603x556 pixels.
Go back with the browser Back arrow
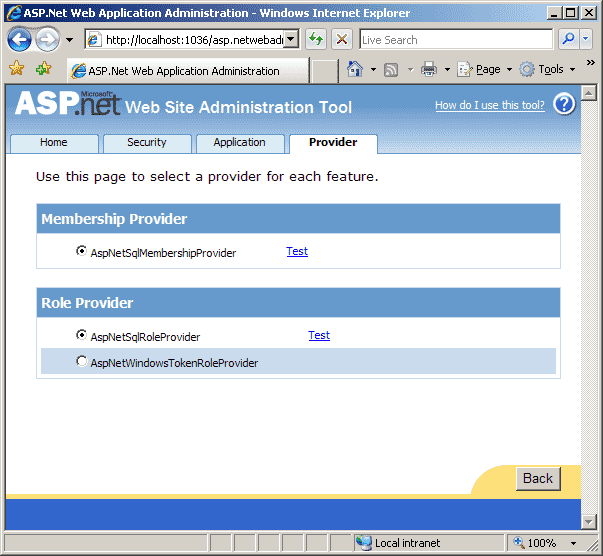point(19,39)
